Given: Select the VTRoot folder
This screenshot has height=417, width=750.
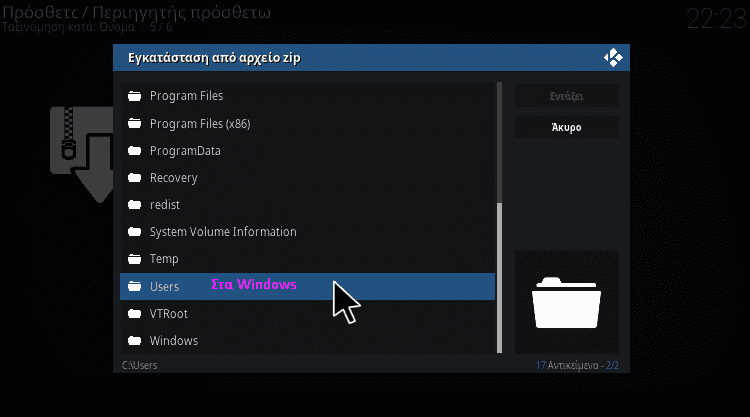Looking at the screenshot, I should point(308,314).
